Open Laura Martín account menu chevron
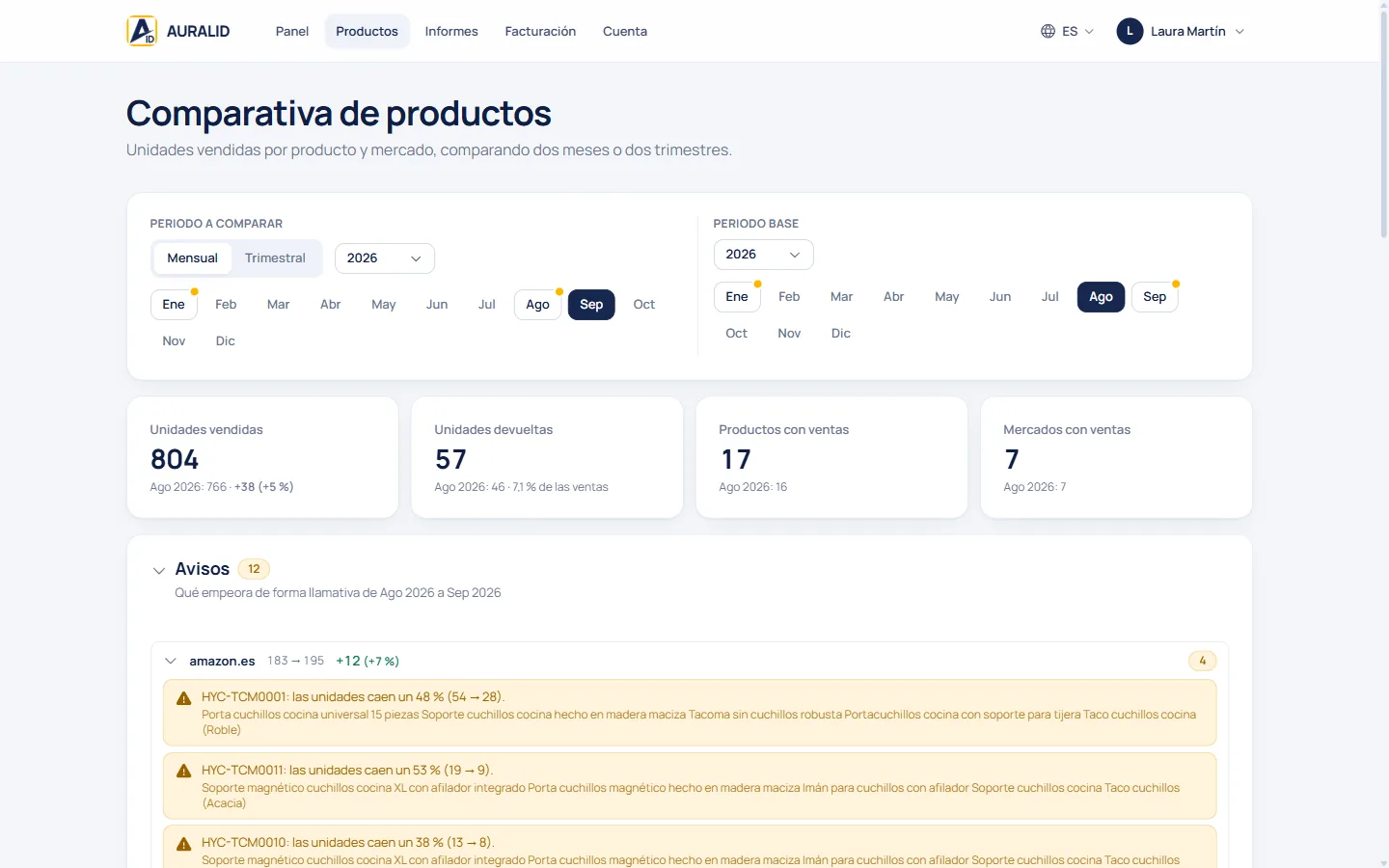The height and width of the screenshot is (868, 1389). (x=1239, y=32)
